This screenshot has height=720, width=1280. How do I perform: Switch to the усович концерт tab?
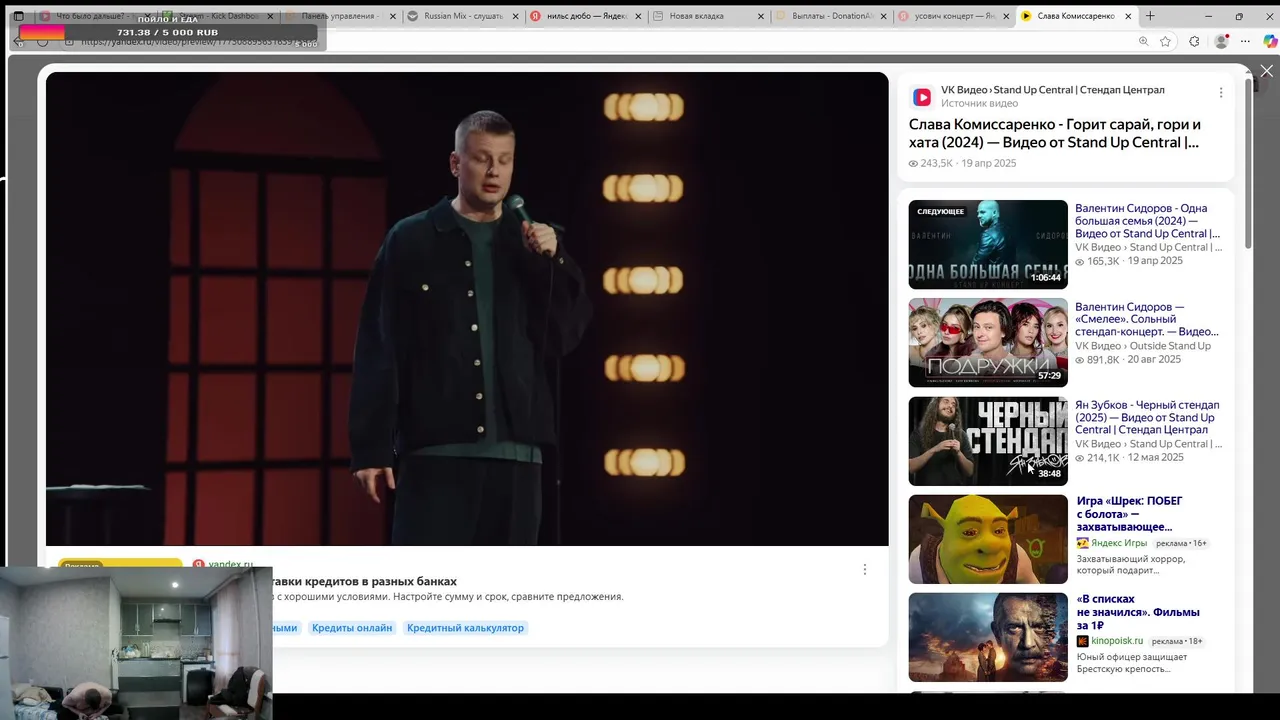952,16
